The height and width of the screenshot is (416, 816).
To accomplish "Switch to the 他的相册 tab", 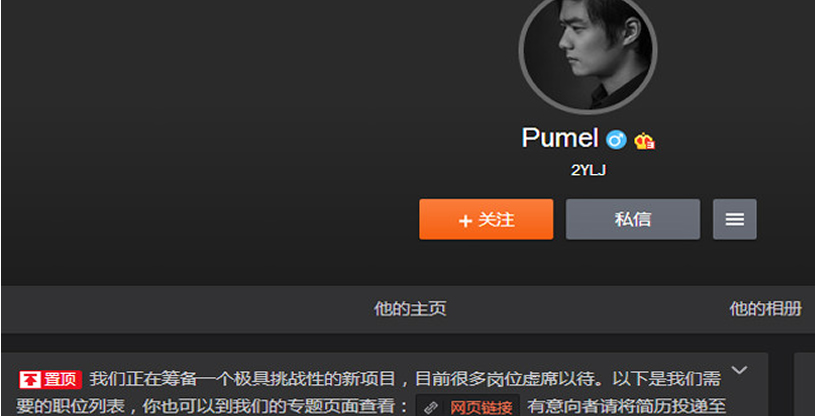I will [x=766, y=309].
